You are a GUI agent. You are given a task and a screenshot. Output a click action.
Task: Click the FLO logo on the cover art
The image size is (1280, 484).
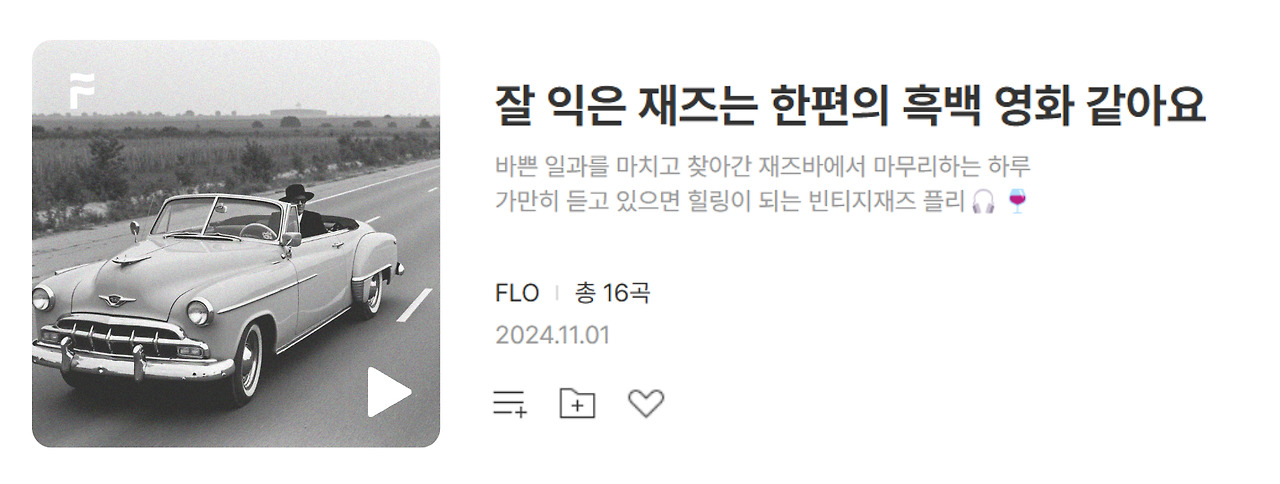click(x=82, y=91)
